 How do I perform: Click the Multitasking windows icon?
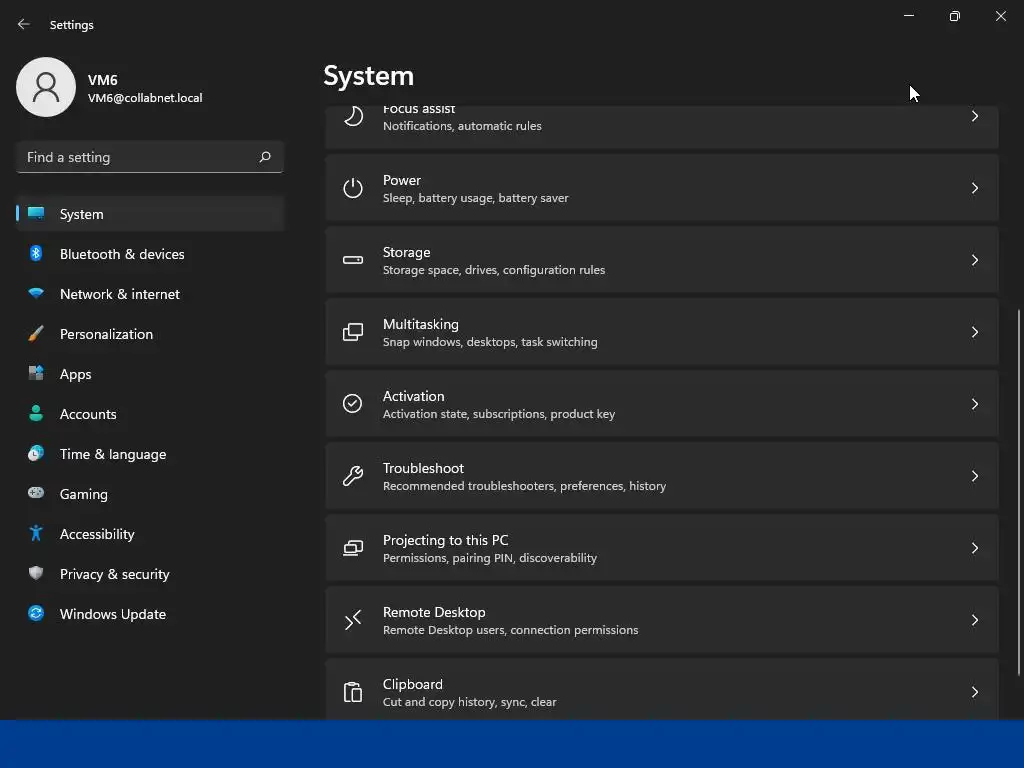point(353,332)
